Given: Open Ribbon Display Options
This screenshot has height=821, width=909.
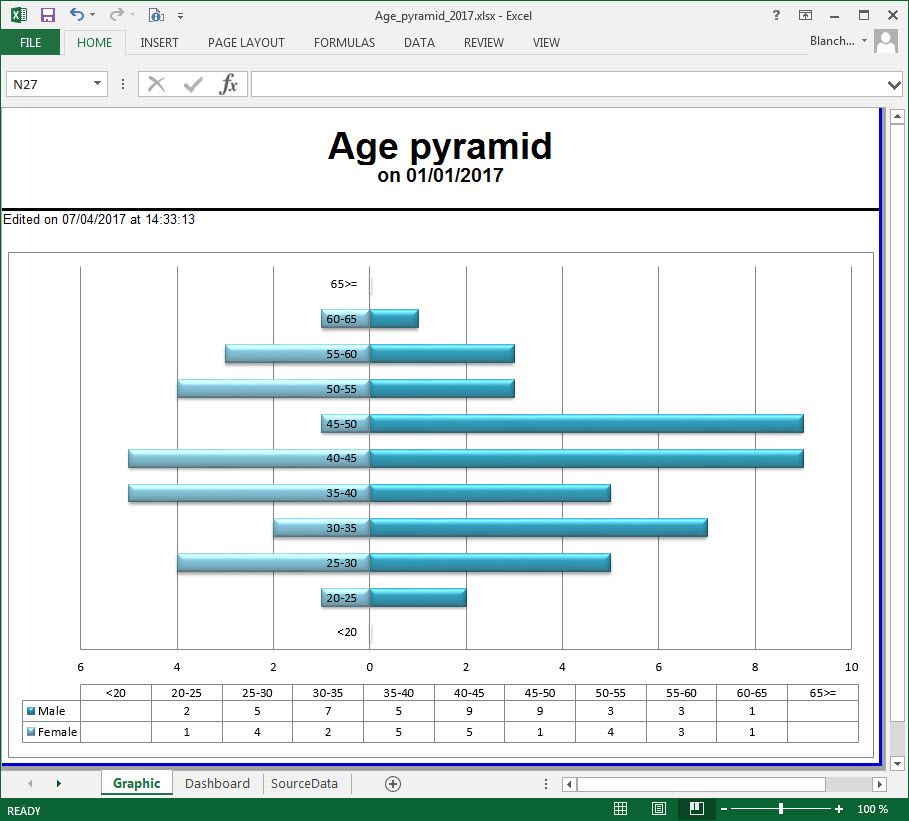Looking at the screenshot, I should click(805, 15).
